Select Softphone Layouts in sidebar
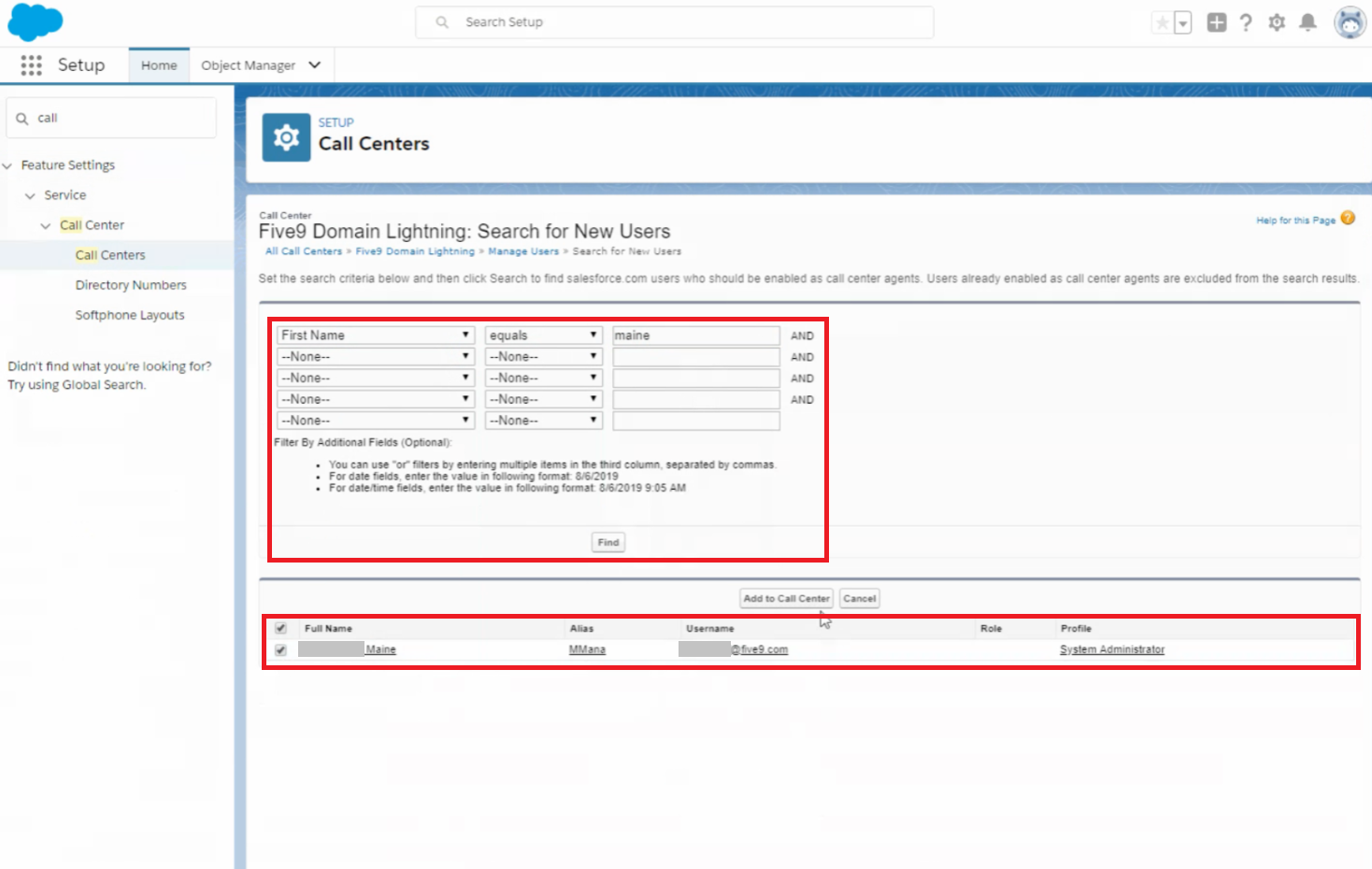 [x=130, y=315]
